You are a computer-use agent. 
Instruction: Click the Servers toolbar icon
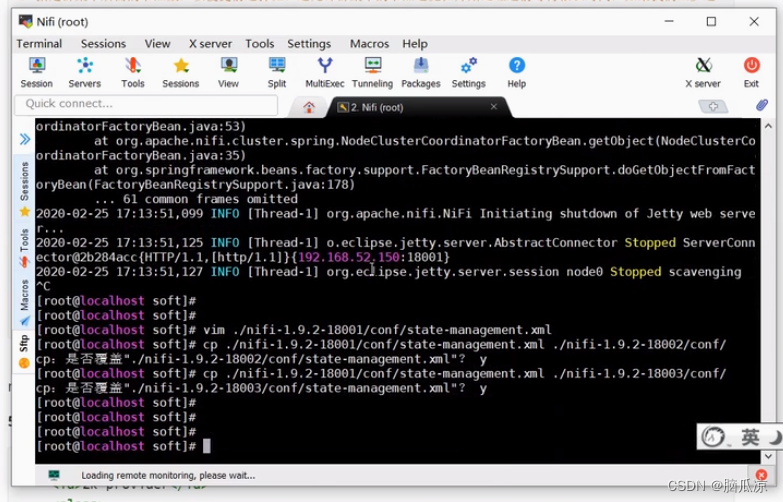point(84,72)
